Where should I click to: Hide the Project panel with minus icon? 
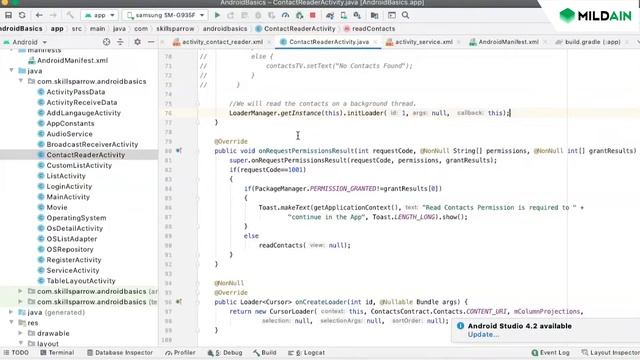[151, 42]
